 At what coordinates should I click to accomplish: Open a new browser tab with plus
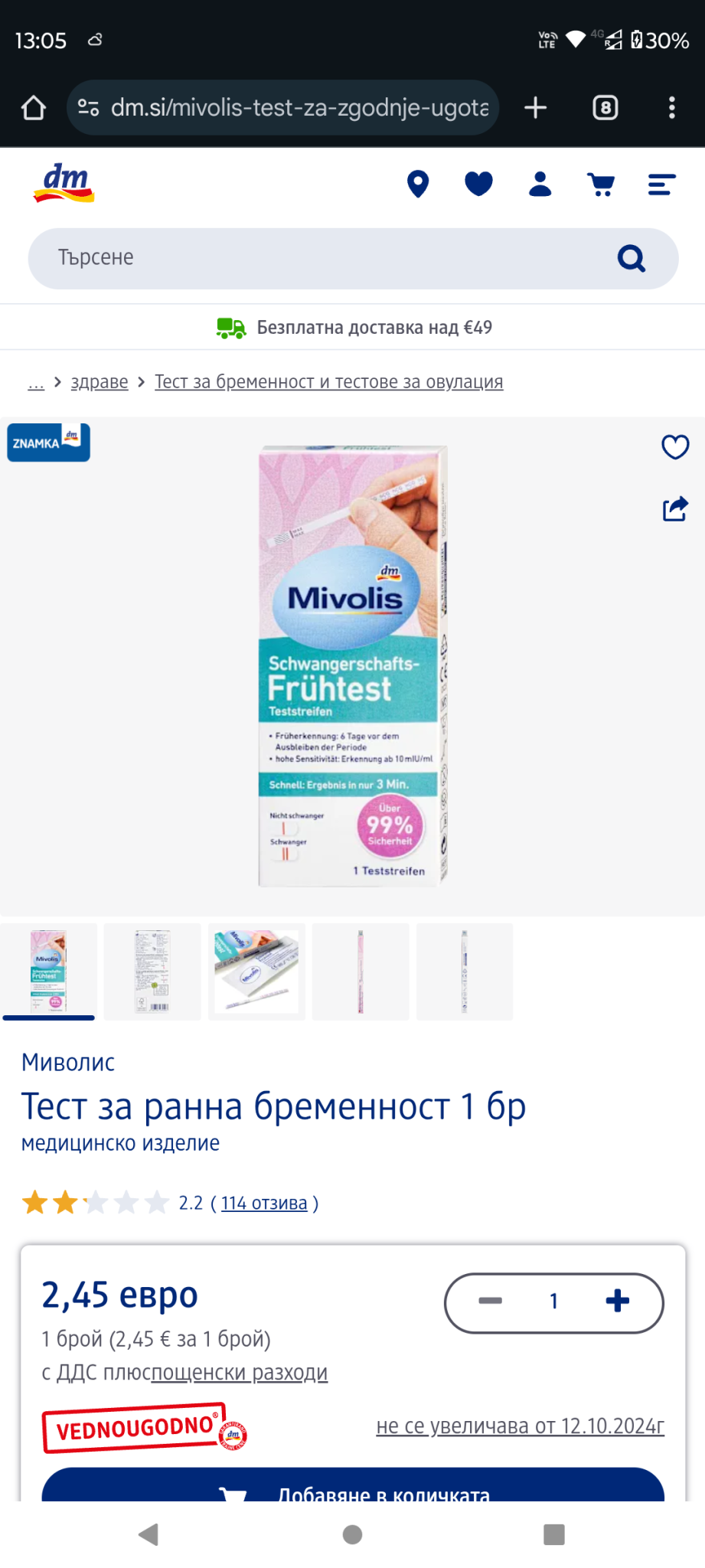tap(536, 108)
